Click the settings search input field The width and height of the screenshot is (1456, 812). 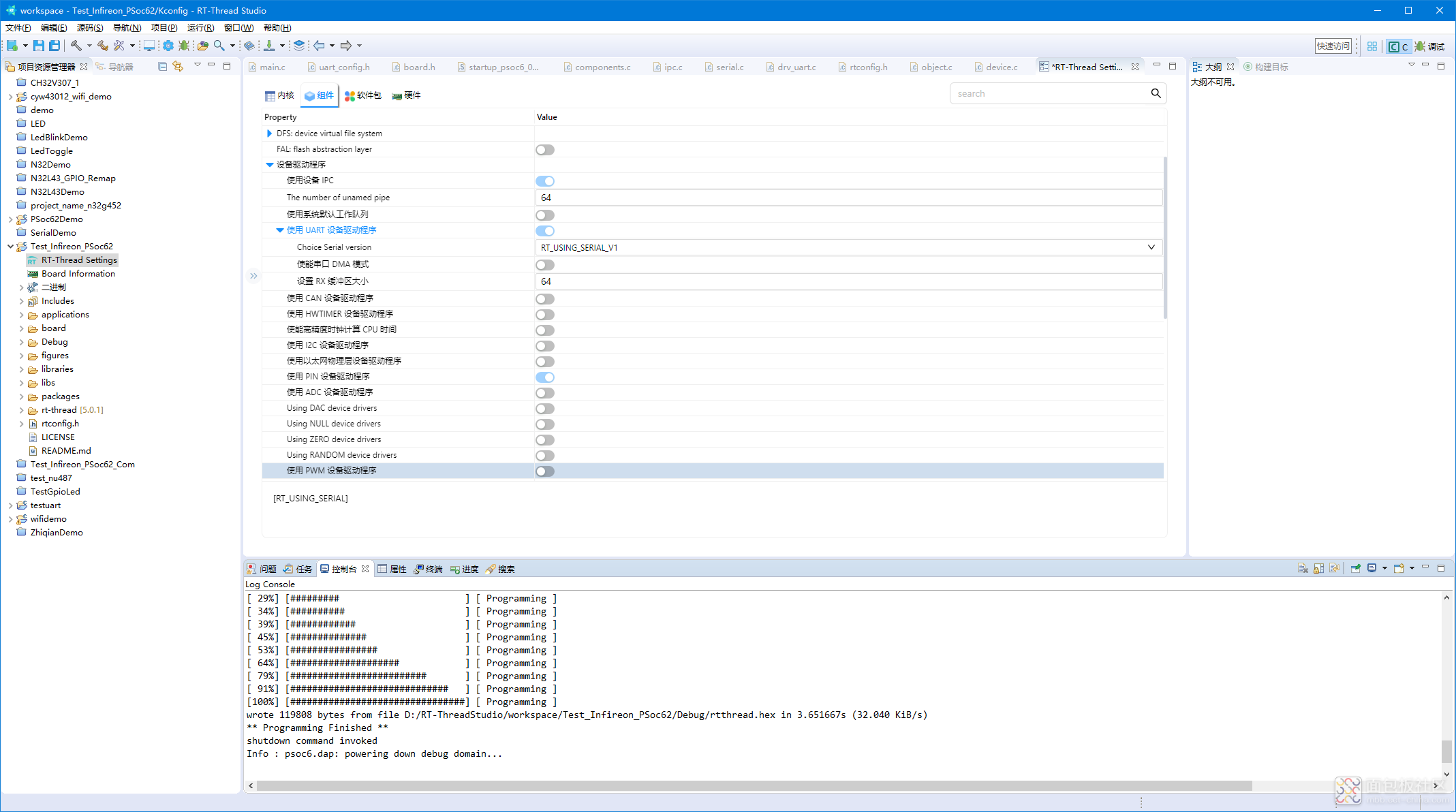click(1049, 93)
